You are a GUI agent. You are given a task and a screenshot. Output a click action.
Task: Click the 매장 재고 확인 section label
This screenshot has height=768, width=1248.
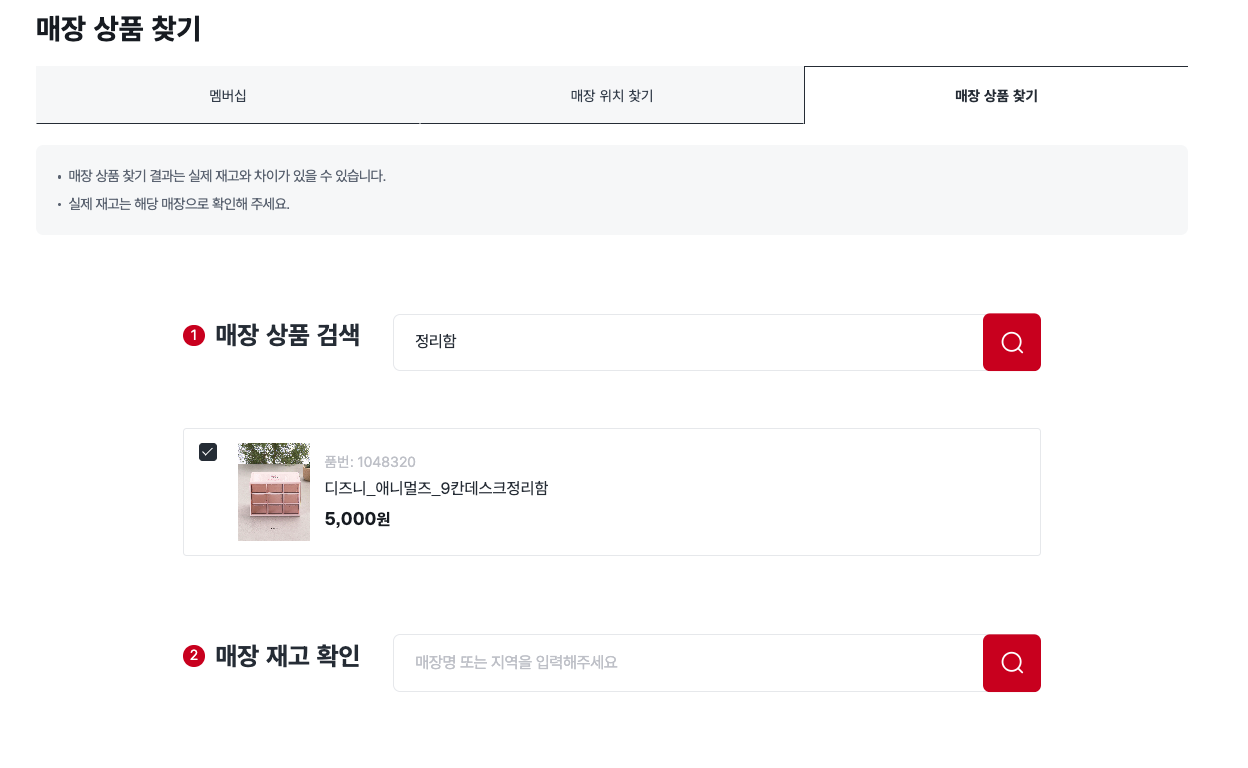(286, 655)
